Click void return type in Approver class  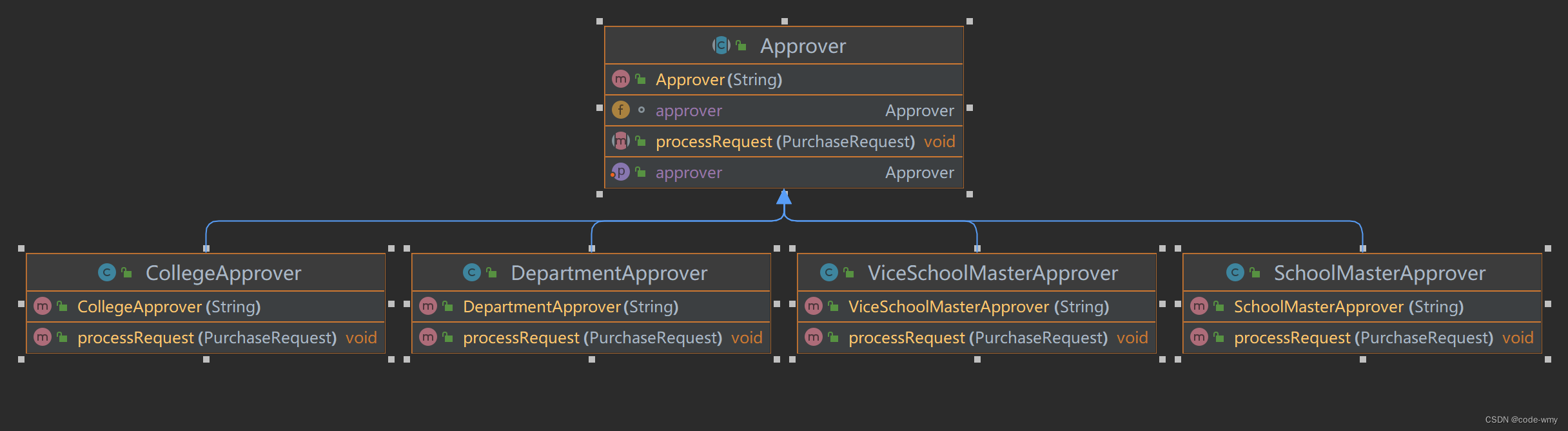939,142
